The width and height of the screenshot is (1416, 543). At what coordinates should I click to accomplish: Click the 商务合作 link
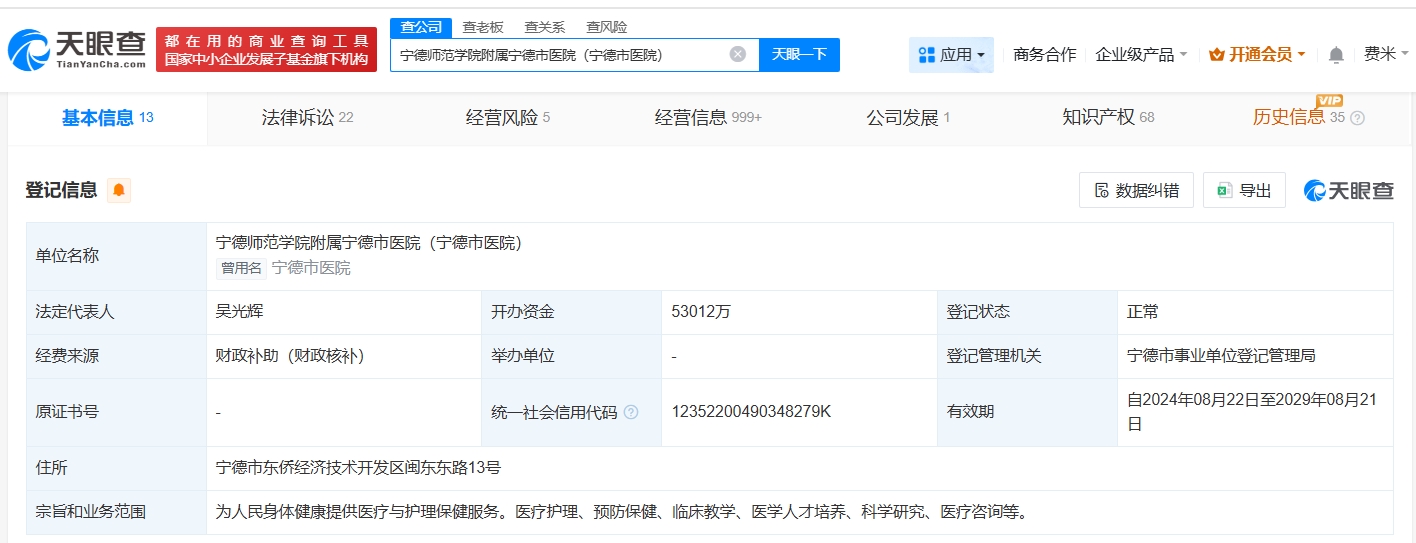point(1044,55)
